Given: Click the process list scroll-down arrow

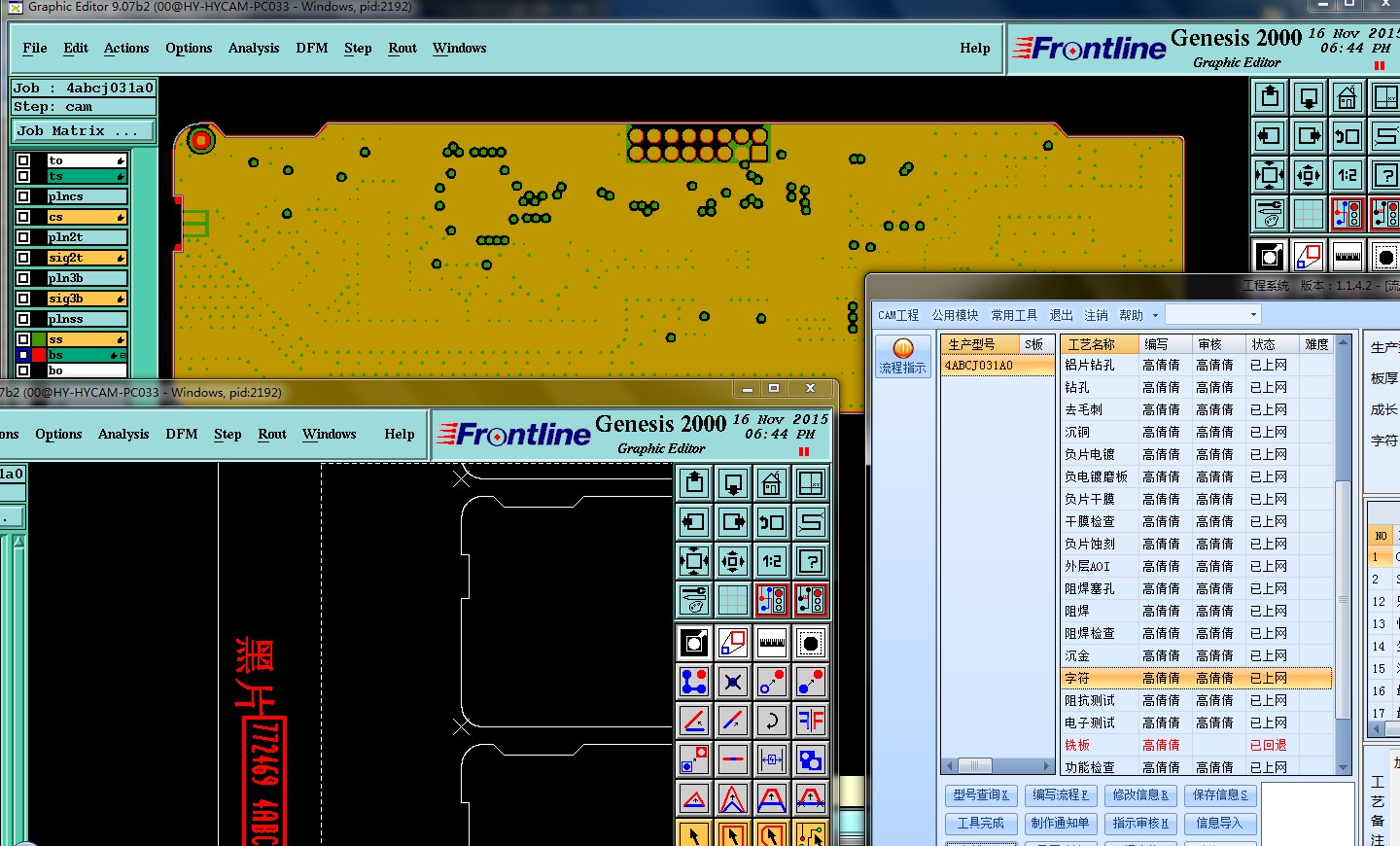Looking at the screenshot, I should [x=1344, y=767].
